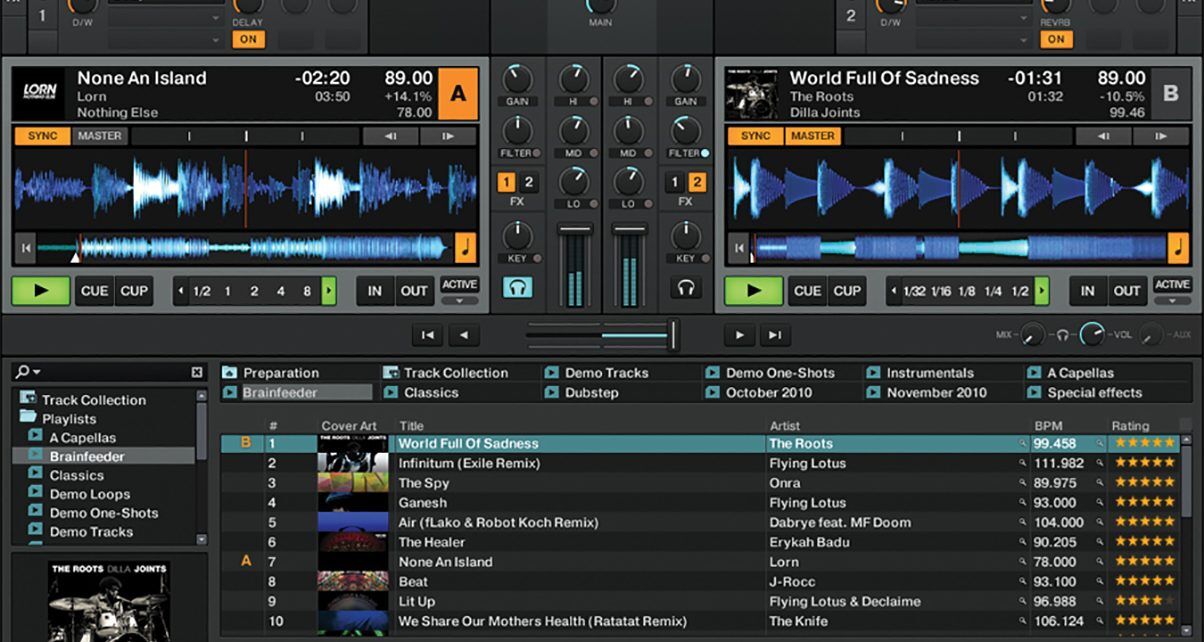
Task: Toggle MASTER on Deck B
Action: (813, 136)
